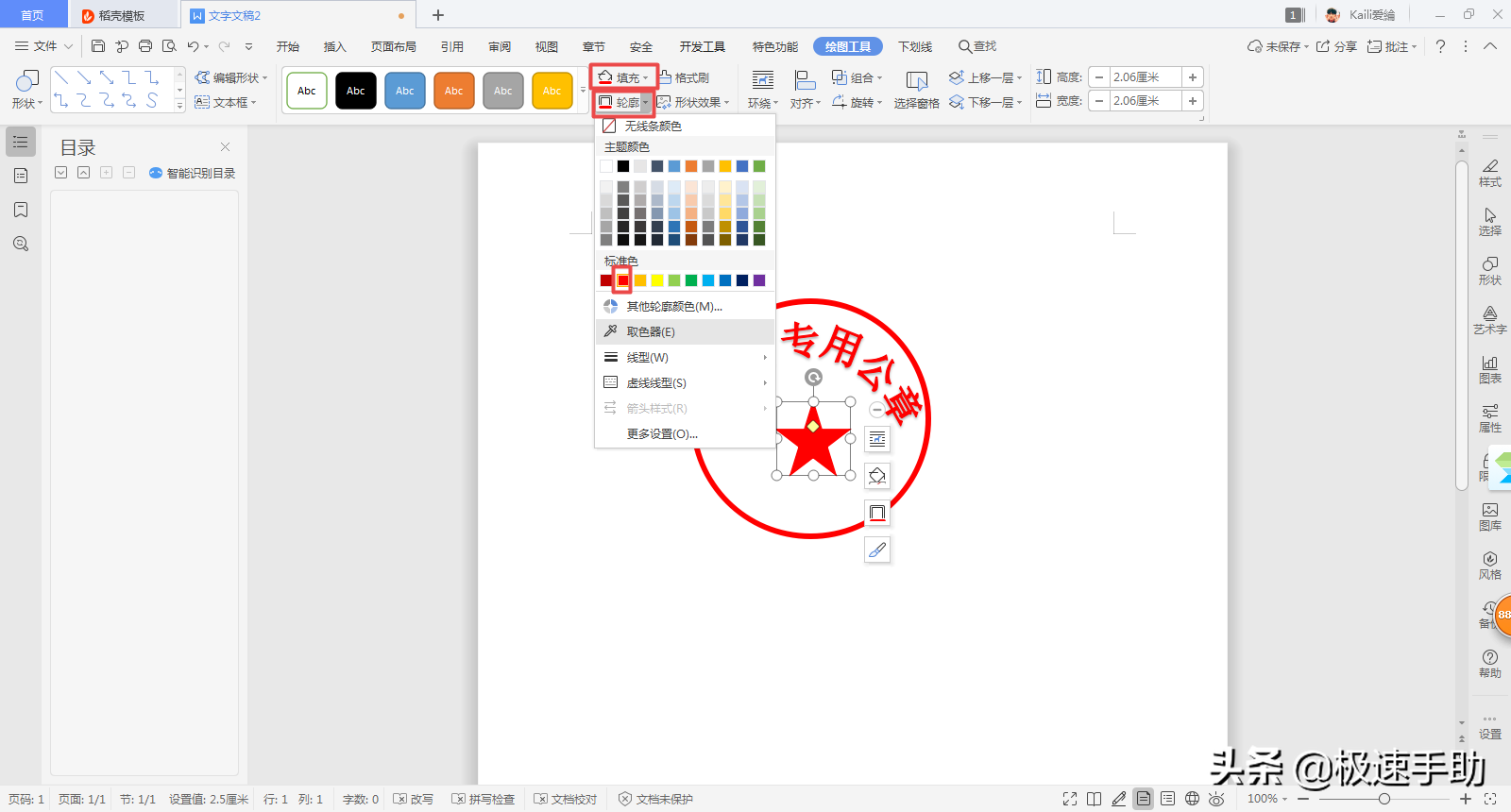The width and height of the screenshot is (1511, 812).
Task: Open the Review (审阅) ribbon tab
Action: coord(500,46)
